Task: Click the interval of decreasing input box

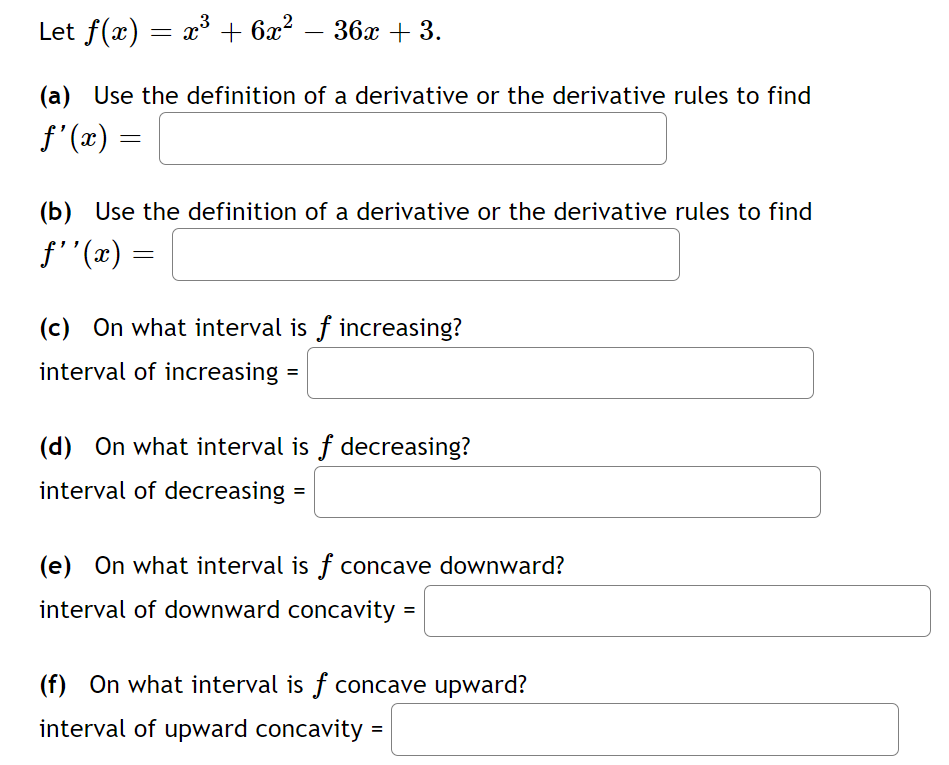Action: [x=565, y=491]
